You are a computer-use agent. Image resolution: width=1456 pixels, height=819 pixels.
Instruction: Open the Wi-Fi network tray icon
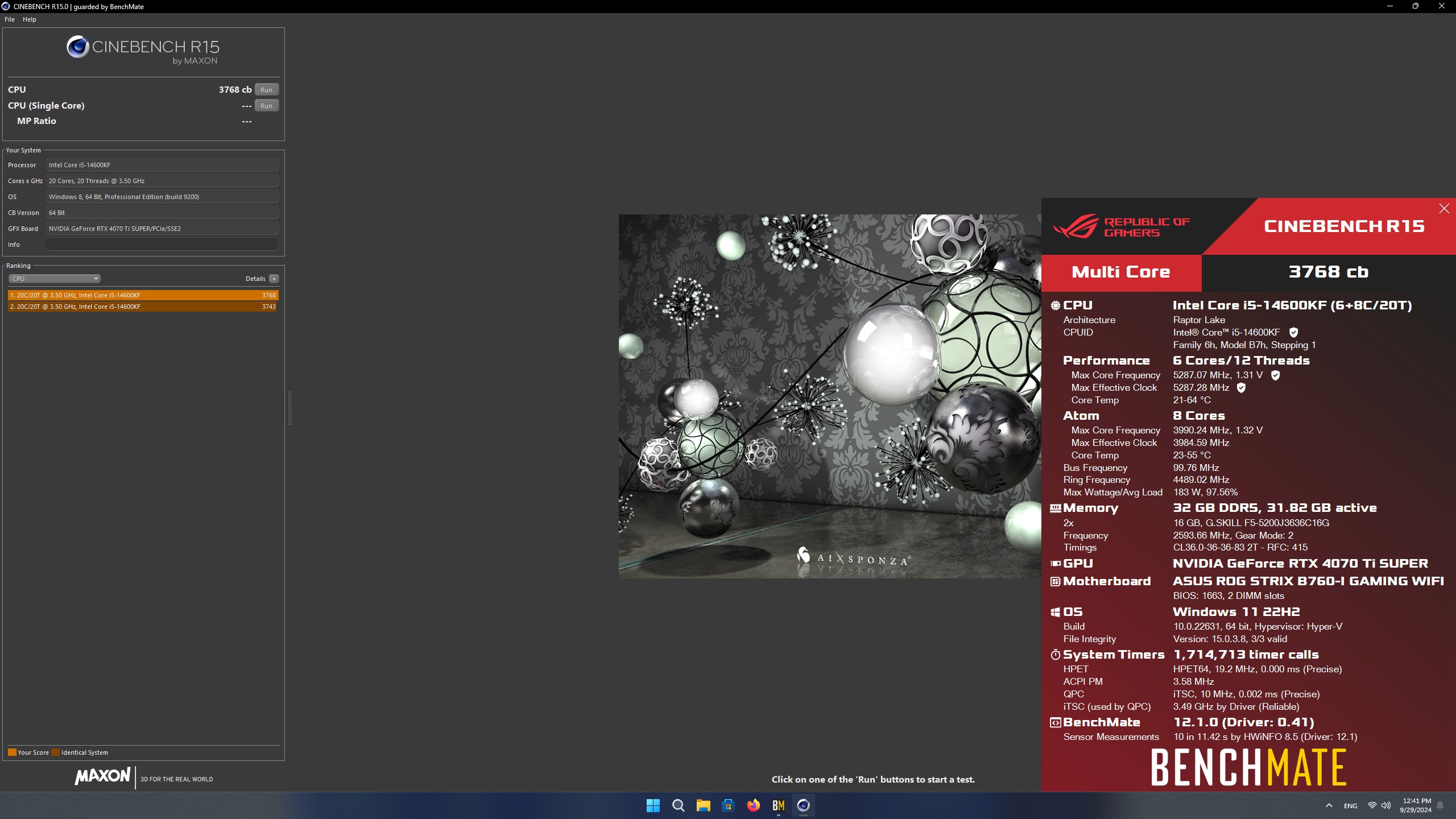(1372, 805)
